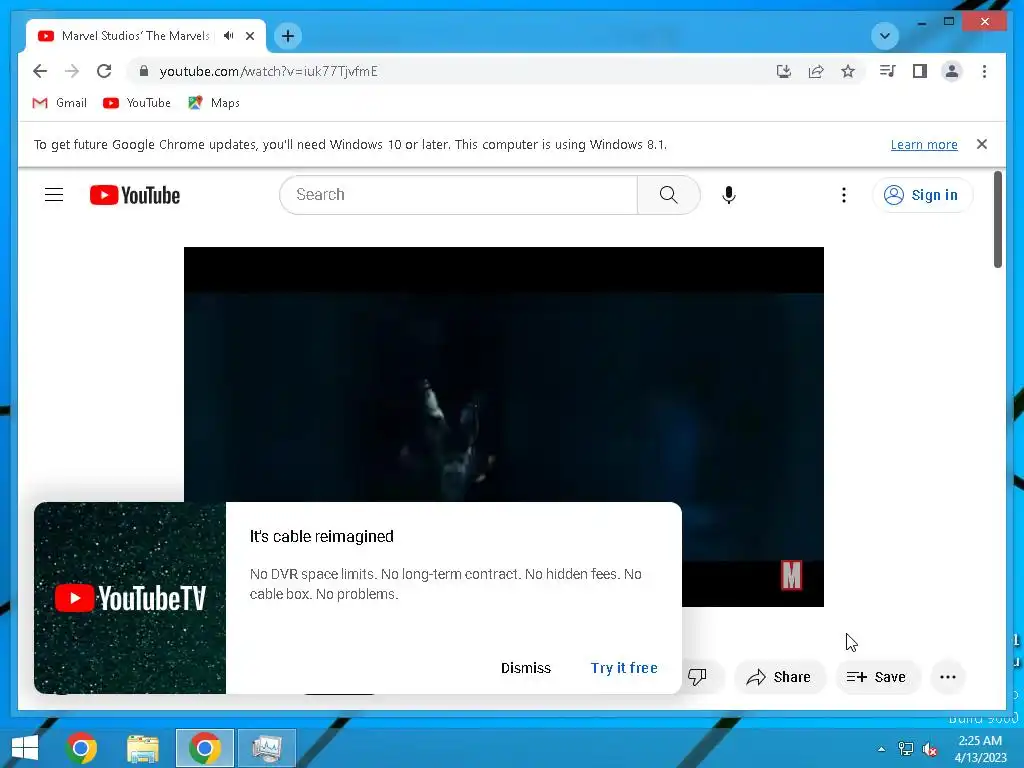Show hidden tray icons arrow
The width and height of the screenshot is (1024, 768).
[881, 749]
